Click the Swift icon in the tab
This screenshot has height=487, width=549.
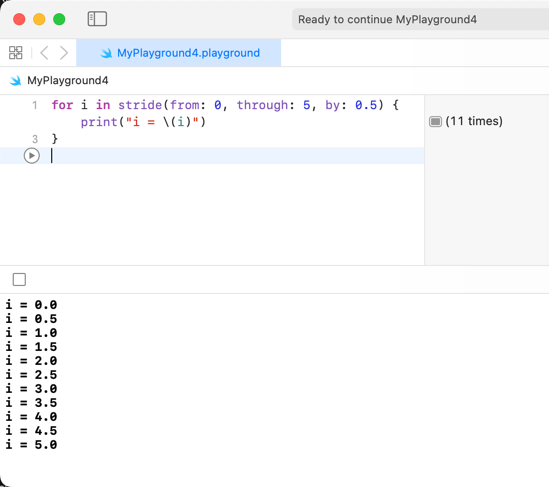[x=106, y=53]
